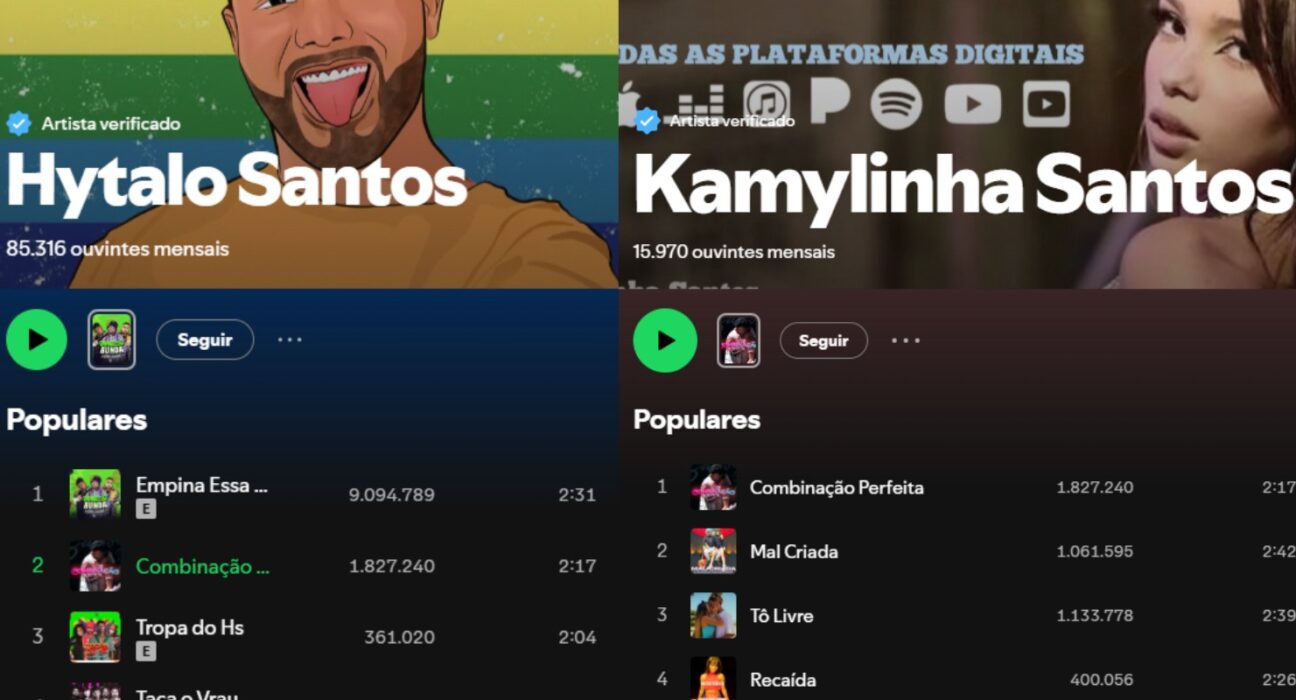1296x700 pixels.
Task: Click Kamylinha Santos verified artist badge
Action: click(x=647, y=121)
